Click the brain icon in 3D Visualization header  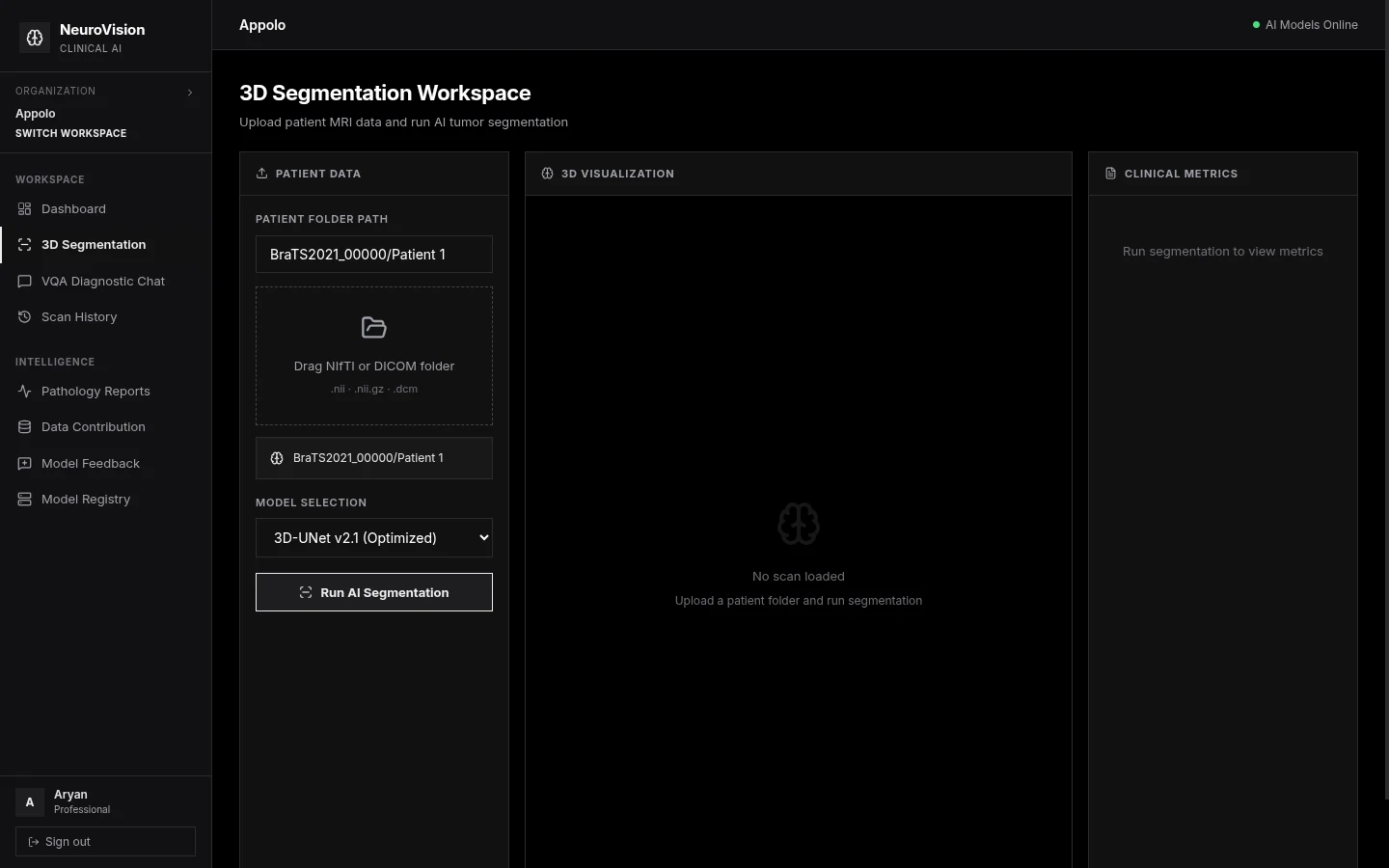[x=547, y=174]
